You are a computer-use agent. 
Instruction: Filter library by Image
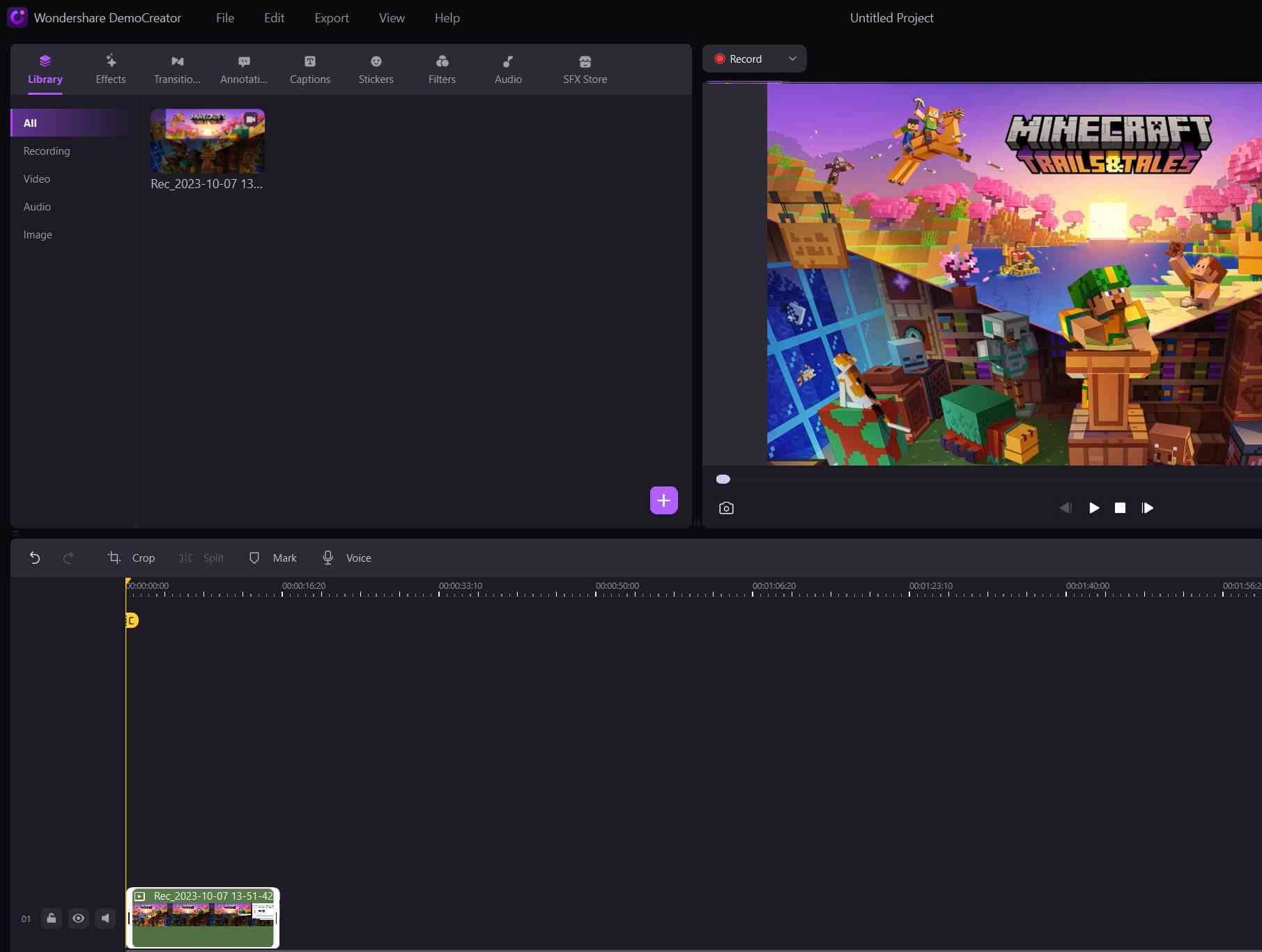[38, 235]
